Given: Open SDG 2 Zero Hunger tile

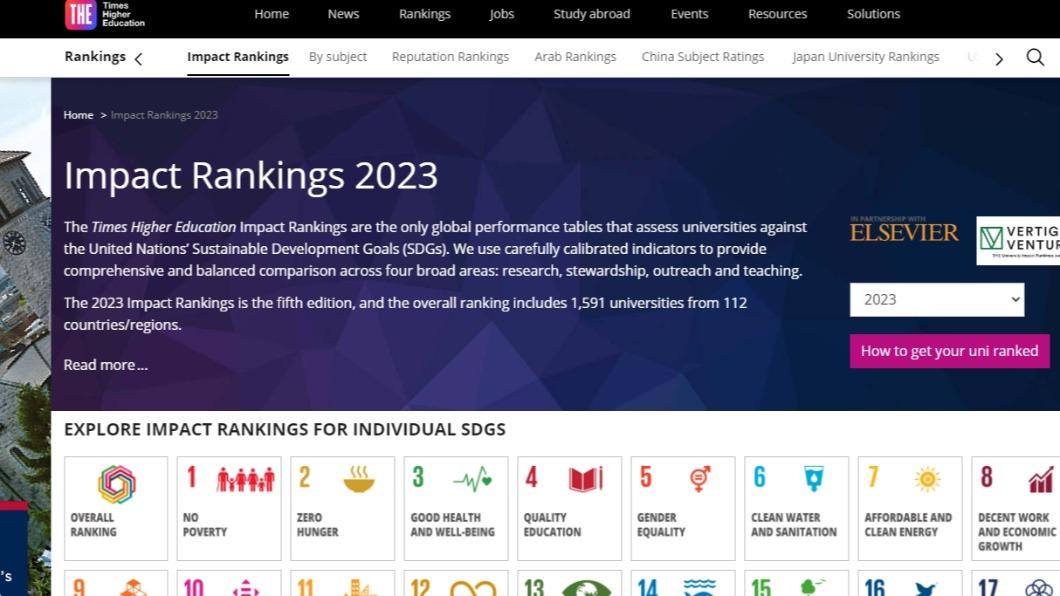Looking at the screenshot, I should point(343,508).
